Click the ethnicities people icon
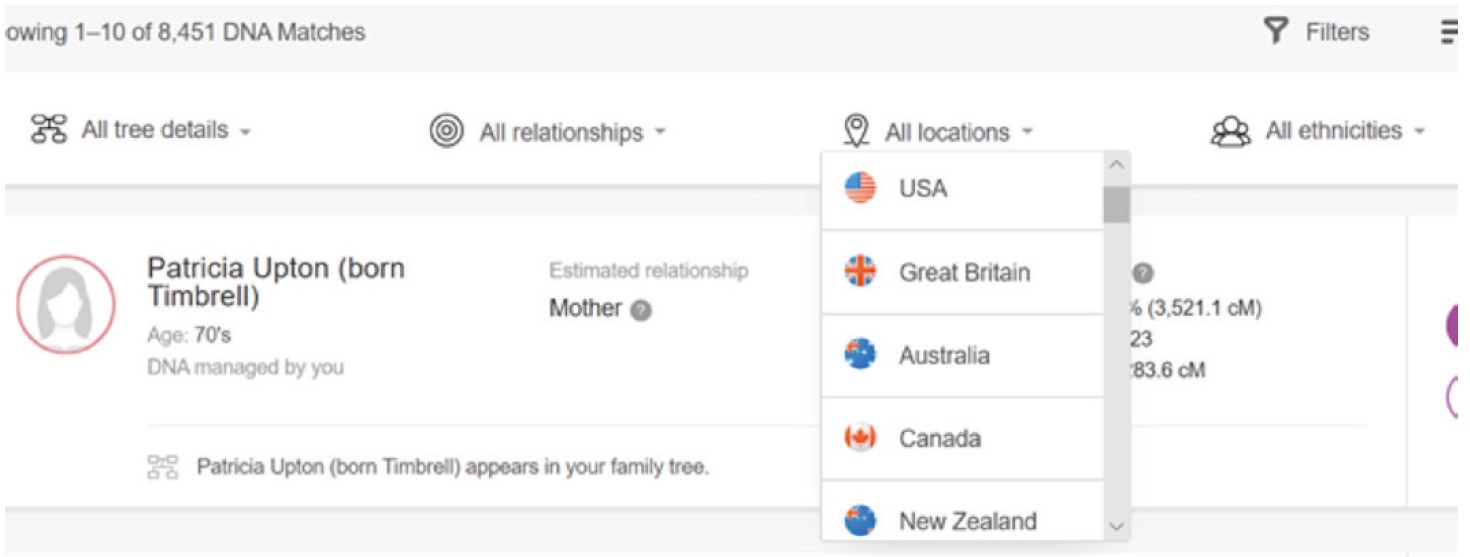This screenshot has width=1470, height=557. tap(1230, 132)
